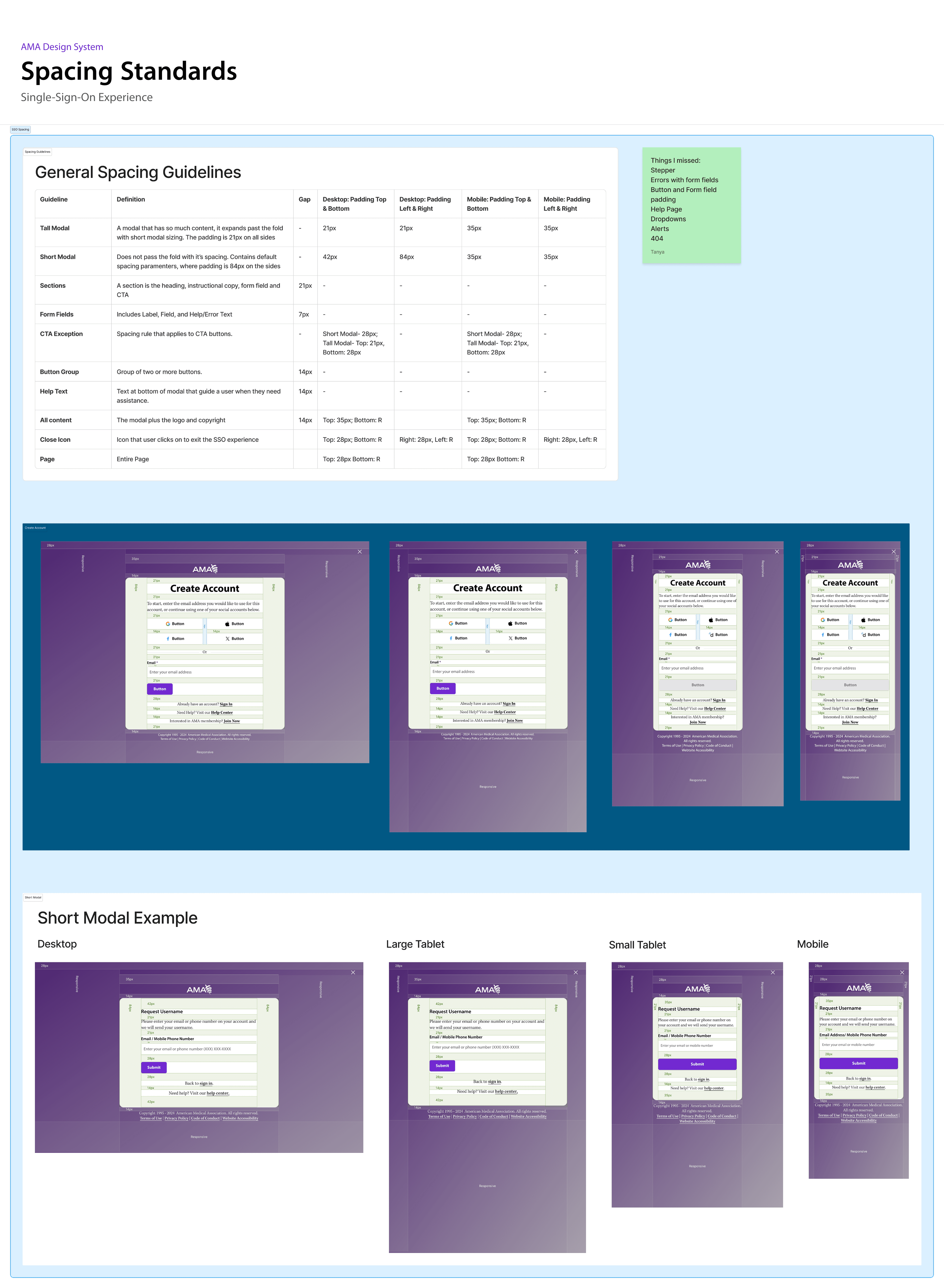Click the close X icon on the Short Modal Desktop frame

353,972
